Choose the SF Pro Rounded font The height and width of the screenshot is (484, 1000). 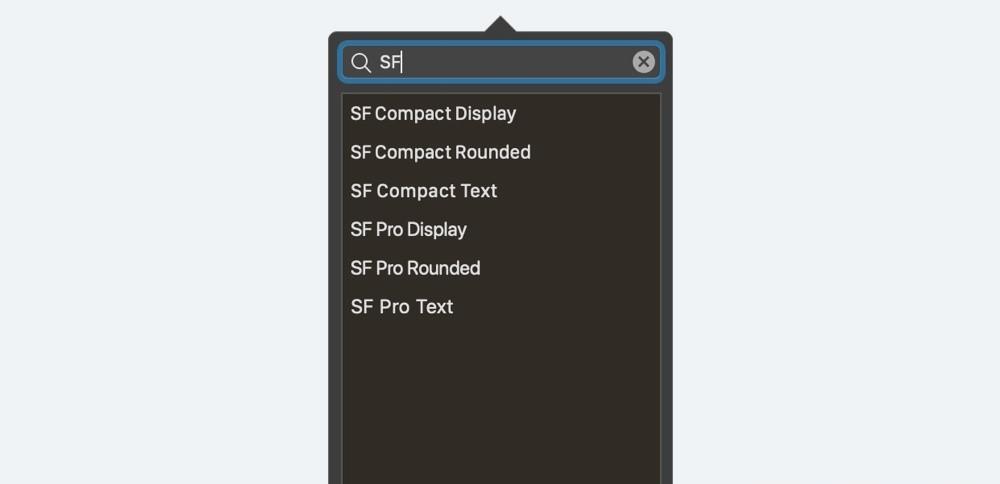[x=501, y=268]
